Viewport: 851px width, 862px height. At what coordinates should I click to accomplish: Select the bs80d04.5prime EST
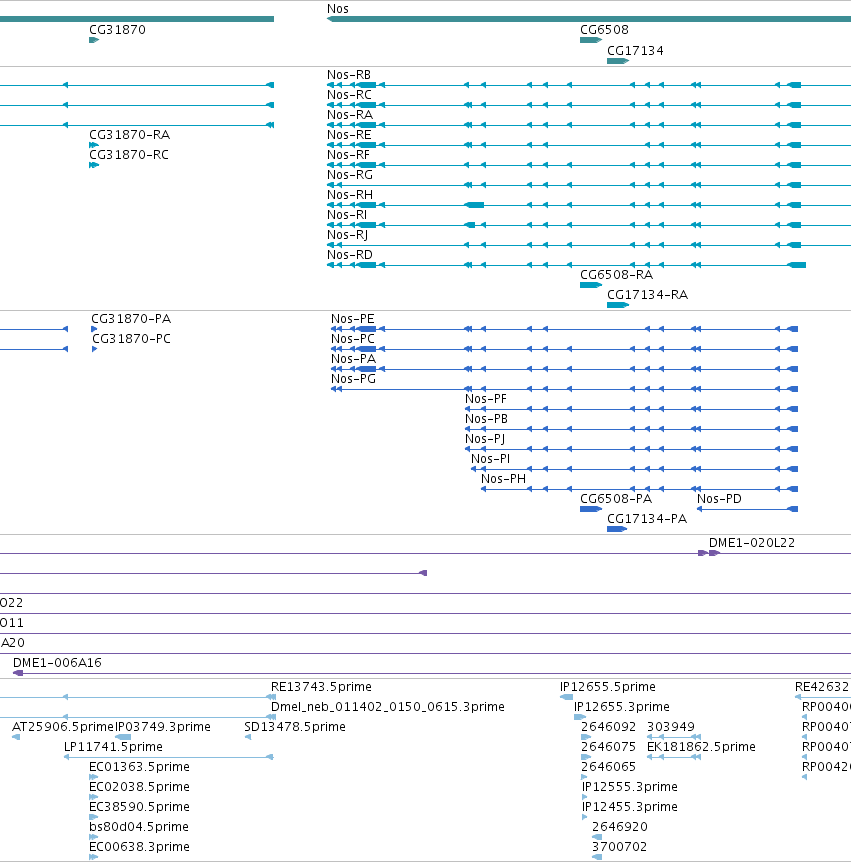(139, 826)
